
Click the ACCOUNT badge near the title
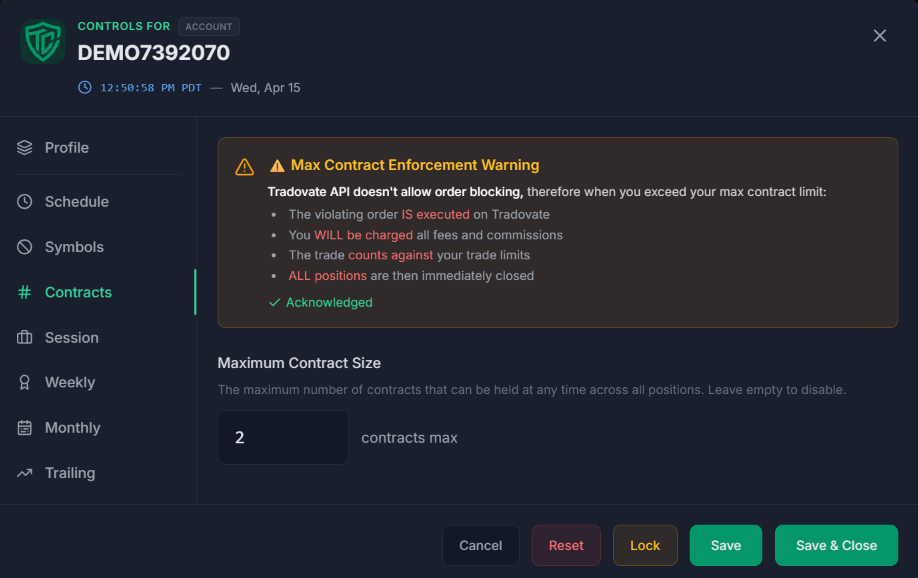click(208, 26)
